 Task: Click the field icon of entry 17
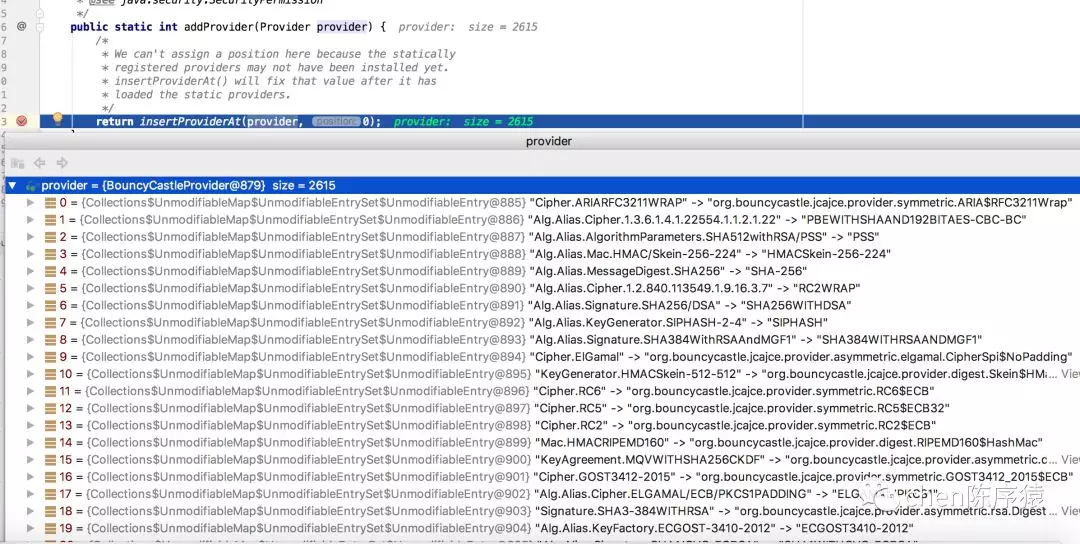[x=50, y=494]
